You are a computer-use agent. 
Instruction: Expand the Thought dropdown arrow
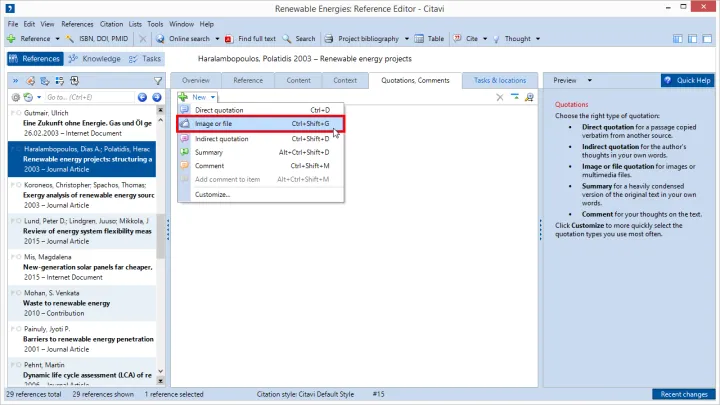pyautogui.click(x=538, y=39)
